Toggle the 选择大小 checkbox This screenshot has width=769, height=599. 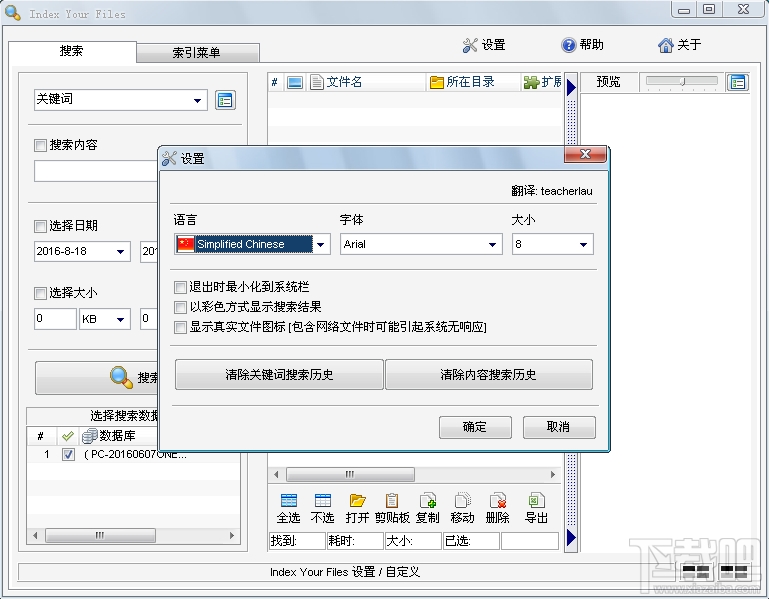40,293
